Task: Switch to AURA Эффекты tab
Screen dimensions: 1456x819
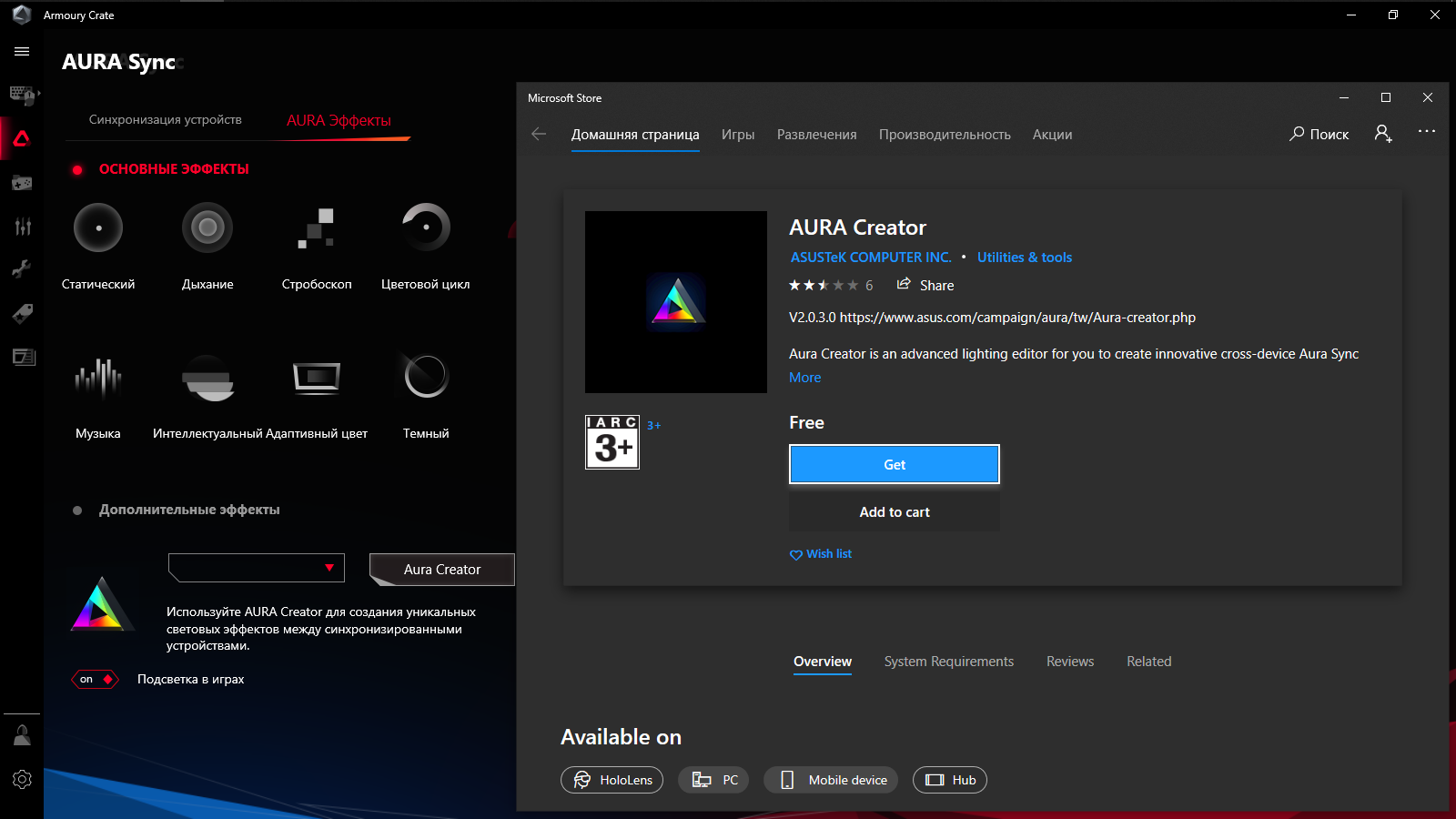Action: coord(339,121)
